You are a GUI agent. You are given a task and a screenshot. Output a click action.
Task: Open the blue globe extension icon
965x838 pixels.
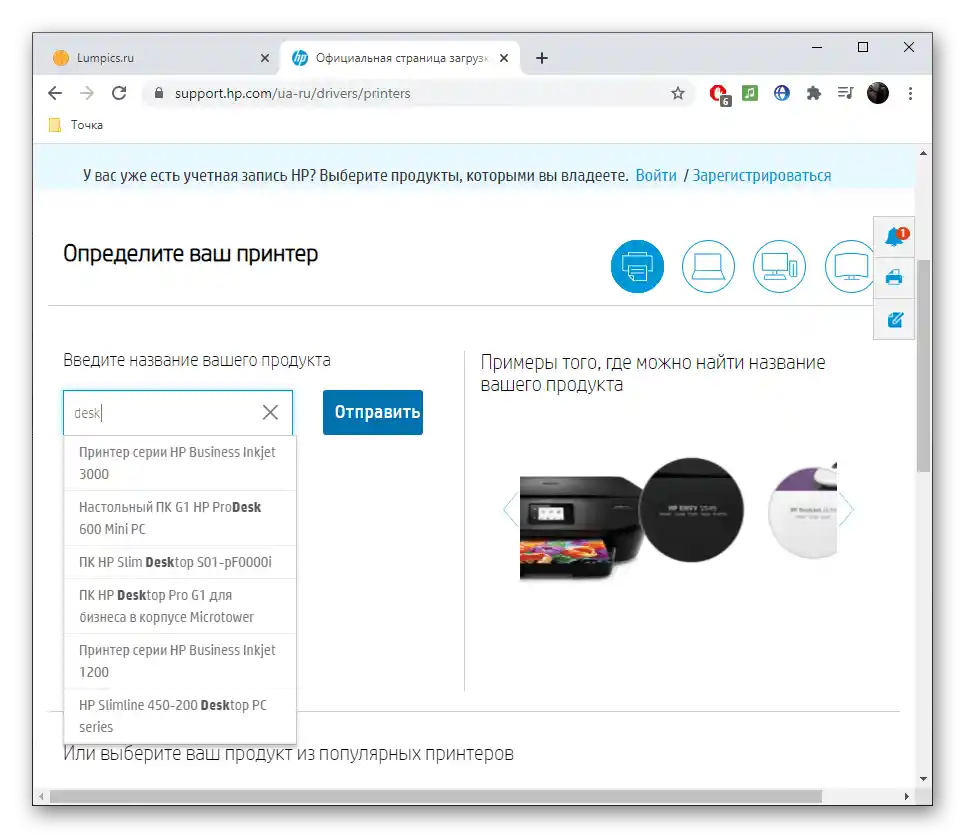[782, 94]
